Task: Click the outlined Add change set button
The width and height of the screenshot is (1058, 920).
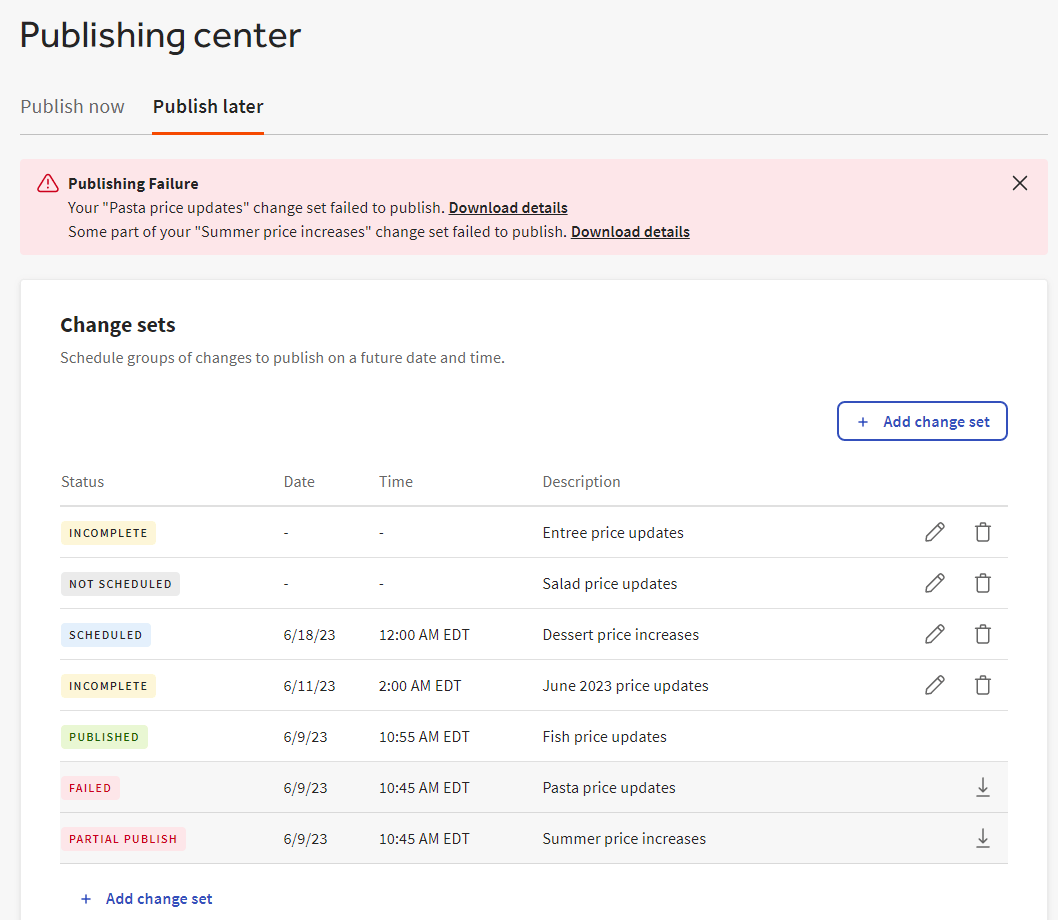Action: point(921,422)
